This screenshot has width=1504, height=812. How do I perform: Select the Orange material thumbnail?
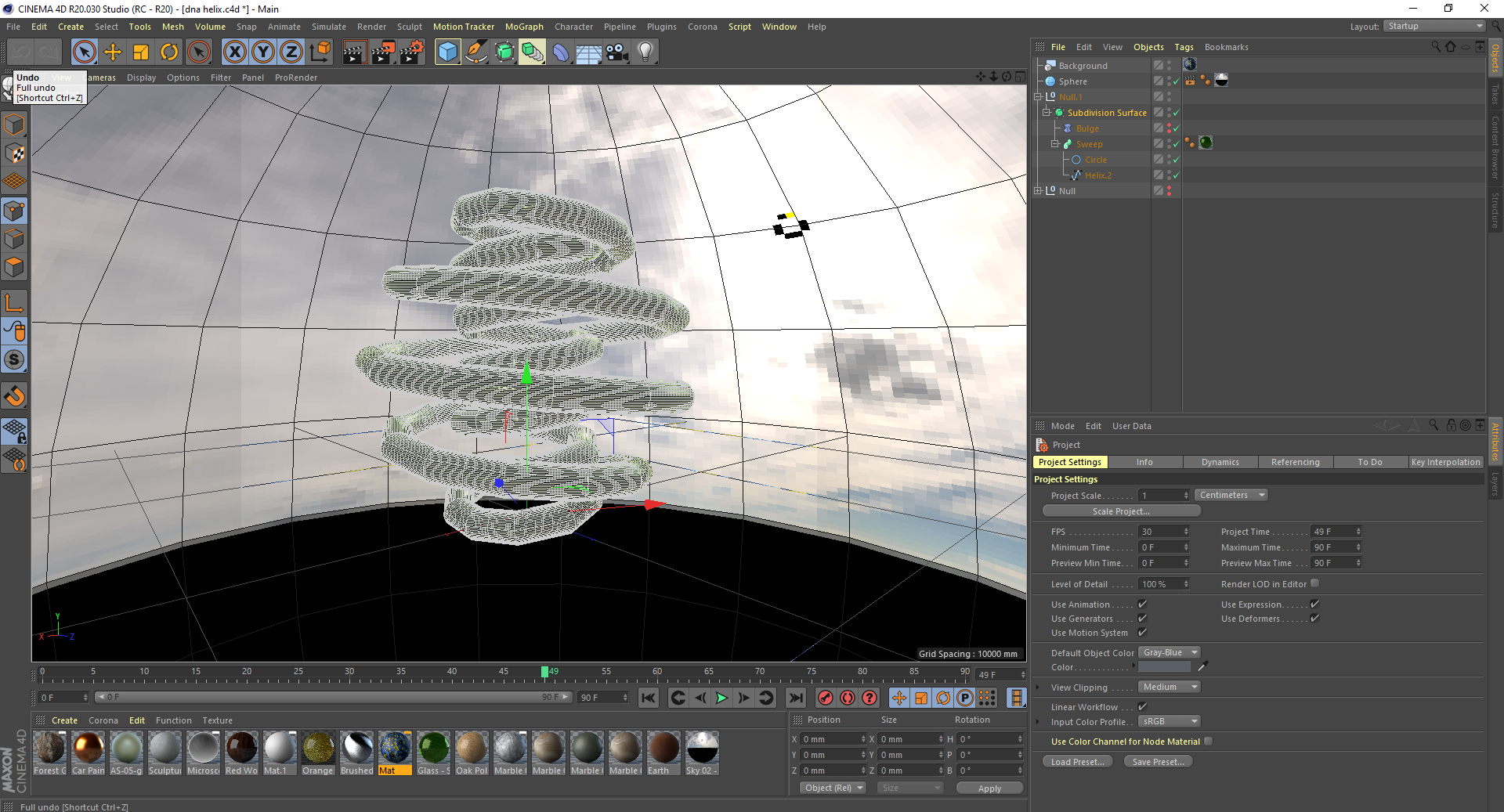[x=318, y=752]
